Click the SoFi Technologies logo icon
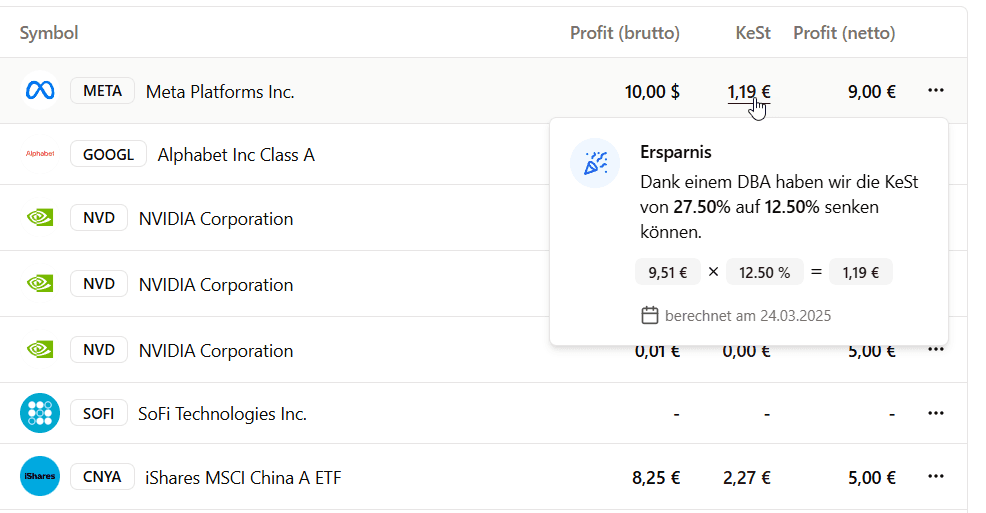 coord(40,413)
